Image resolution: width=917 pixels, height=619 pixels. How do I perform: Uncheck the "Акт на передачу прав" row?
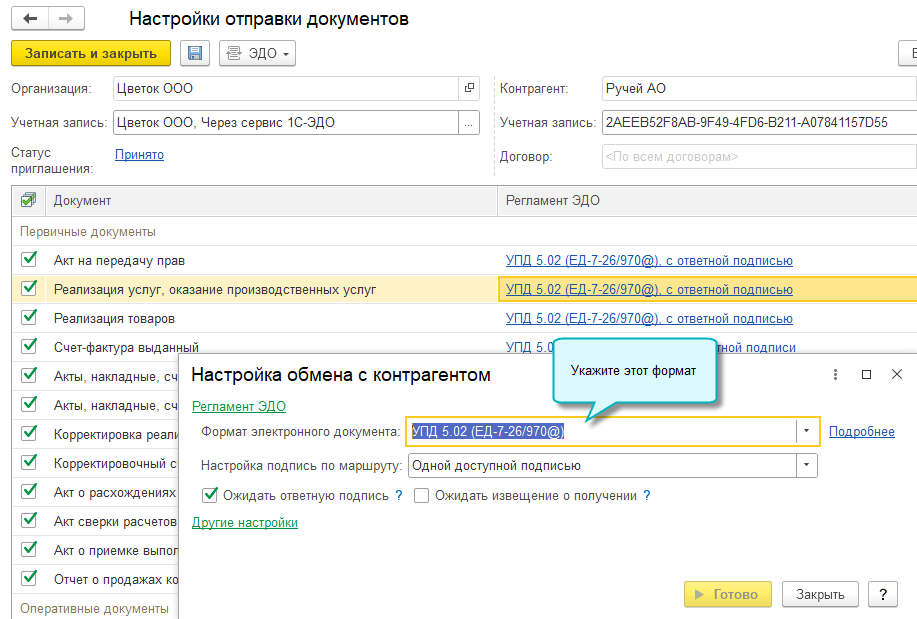[29, 260]
